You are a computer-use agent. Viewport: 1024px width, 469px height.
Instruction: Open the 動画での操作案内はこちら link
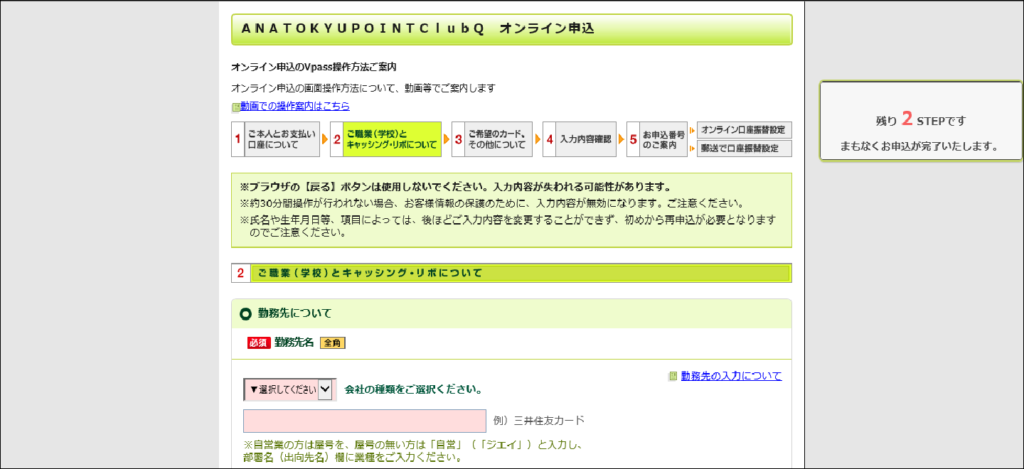[x=295, y=106]
